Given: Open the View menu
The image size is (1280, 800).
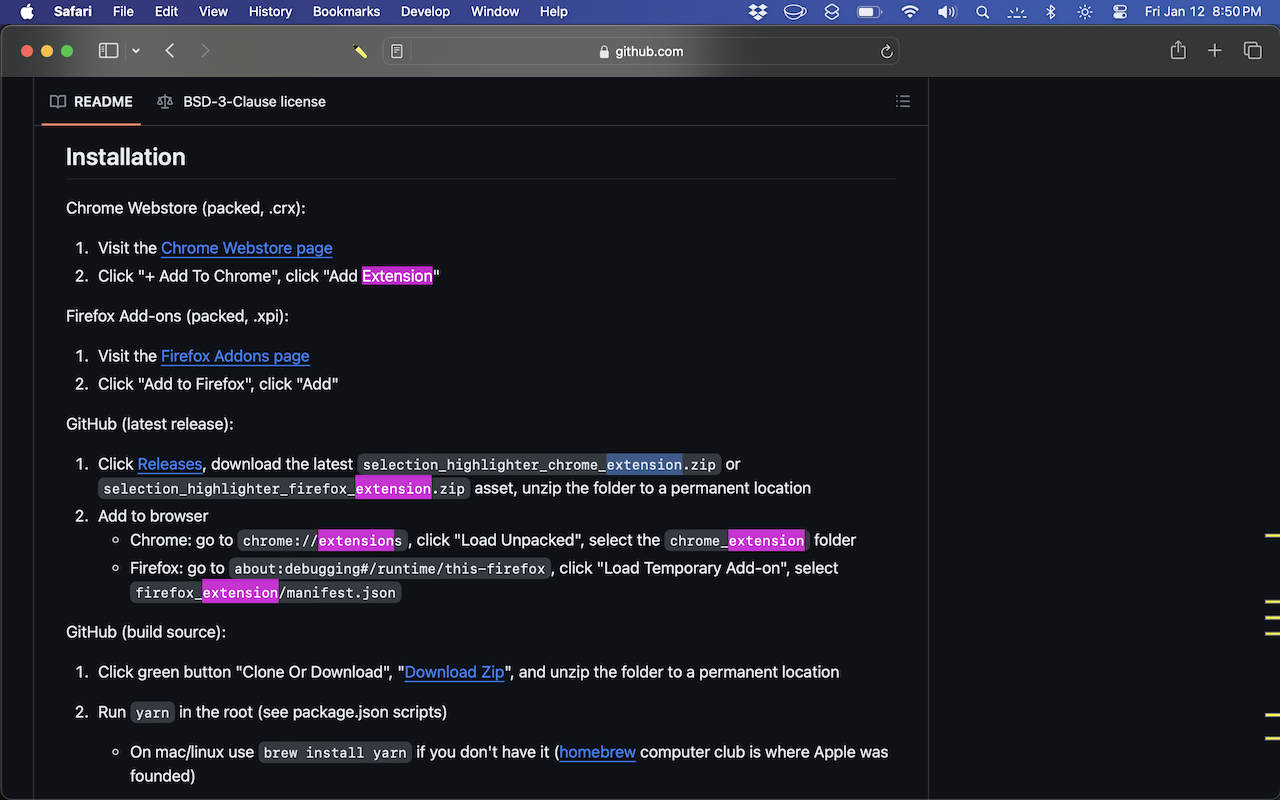Looking at the screenshot, I should tap(213, 12).
